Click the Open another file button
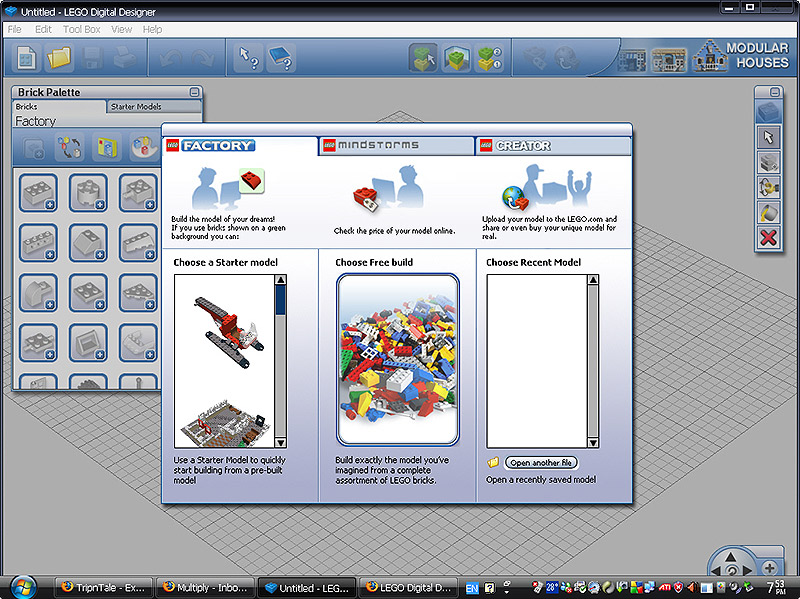This screenshot has height=599, width=800. pos(541,463)
